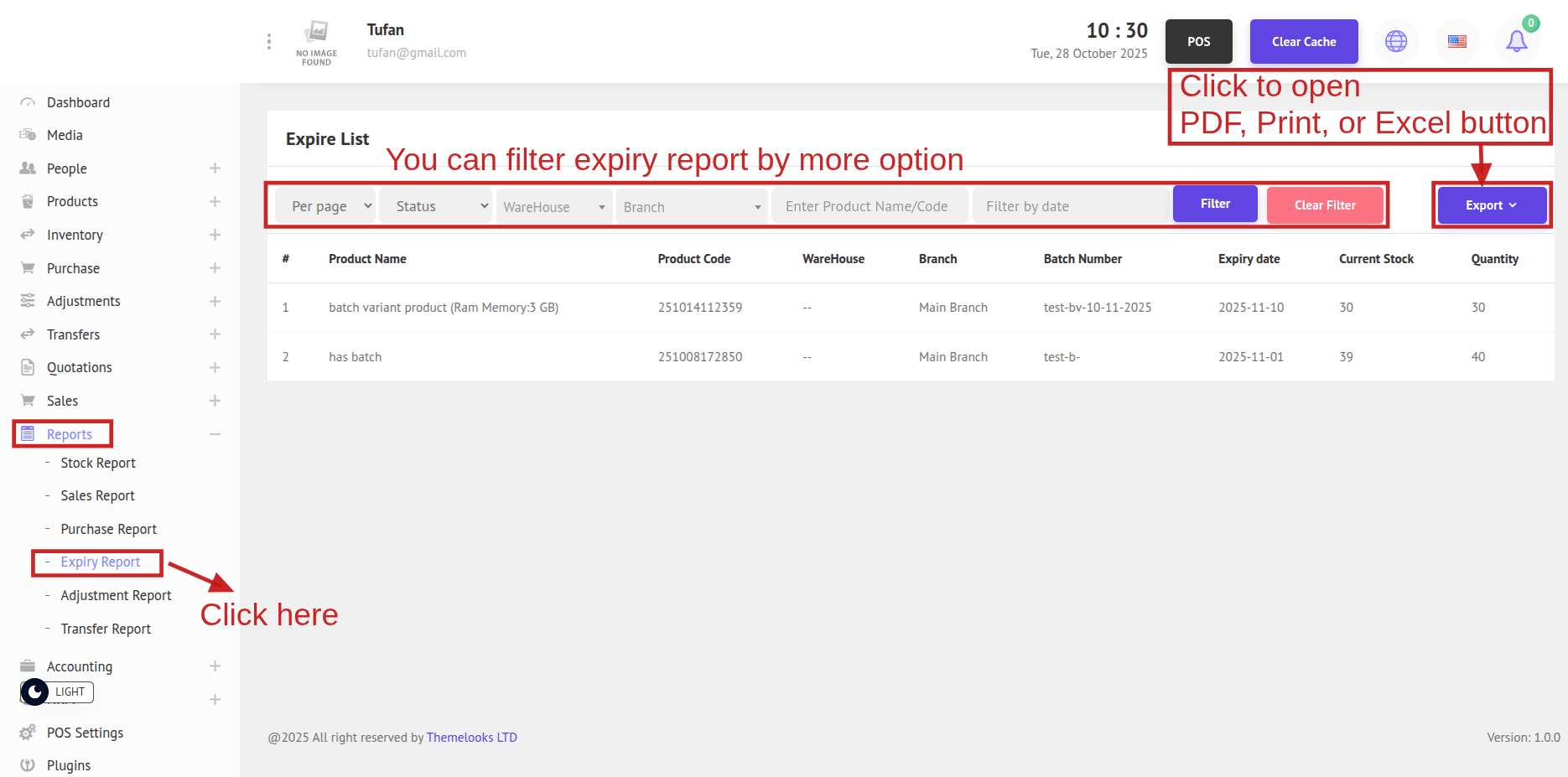
Task: Click the Enter Product Name/Code field
Action: coord(869,206)
